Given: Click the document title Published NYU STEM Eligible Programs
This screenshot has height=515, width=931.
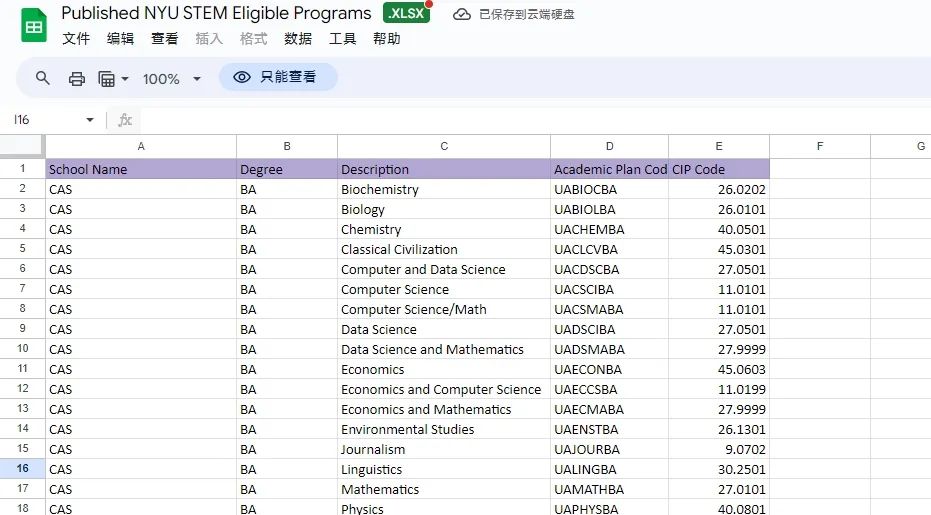Looking at the screenshot, I should pyautogui.click(x=216, y=13).
